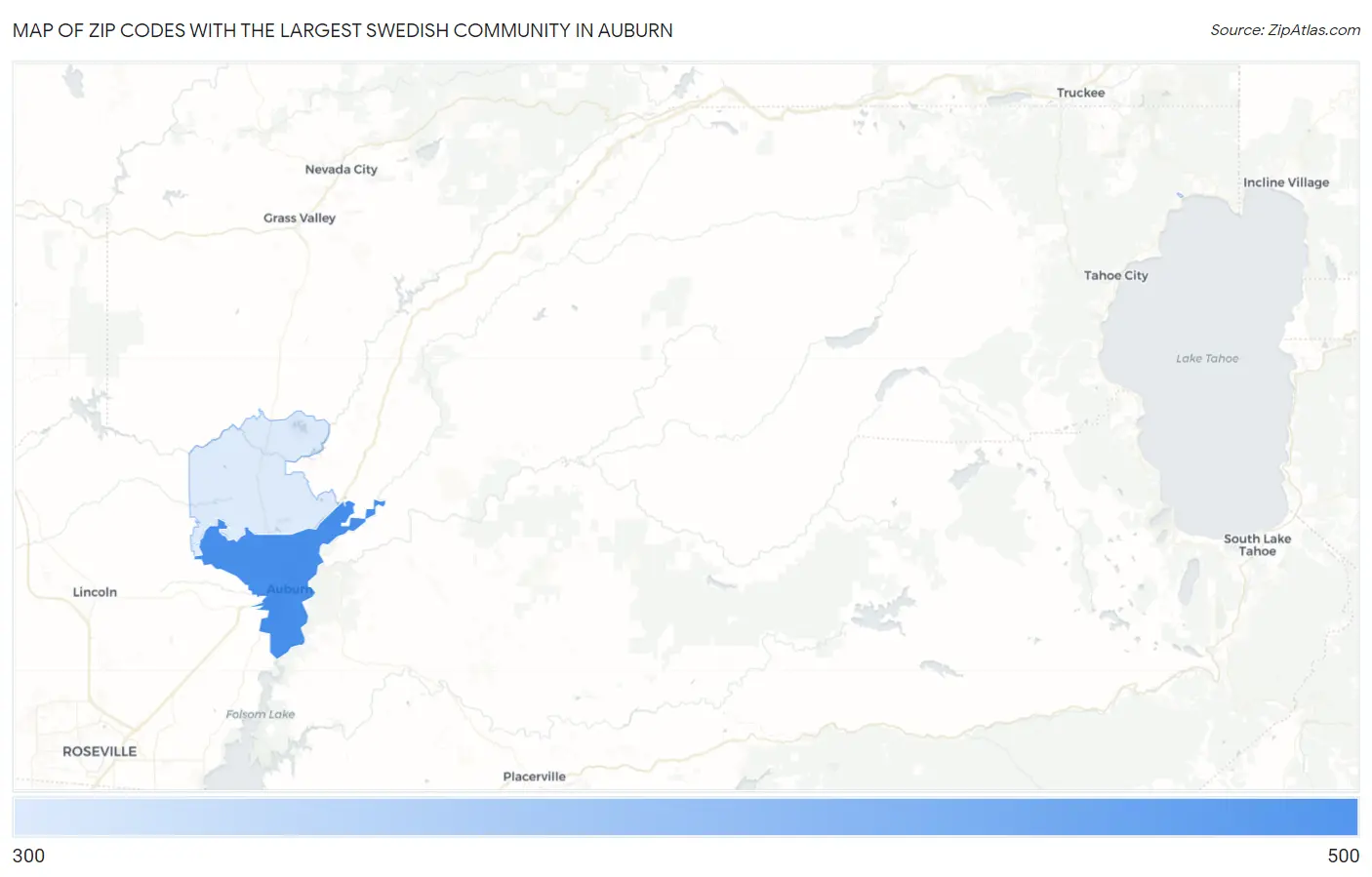Click the South Lake Tahoe label
Image resolution: width=1372 pixels, height=877 pixels.
point(1257,544)
